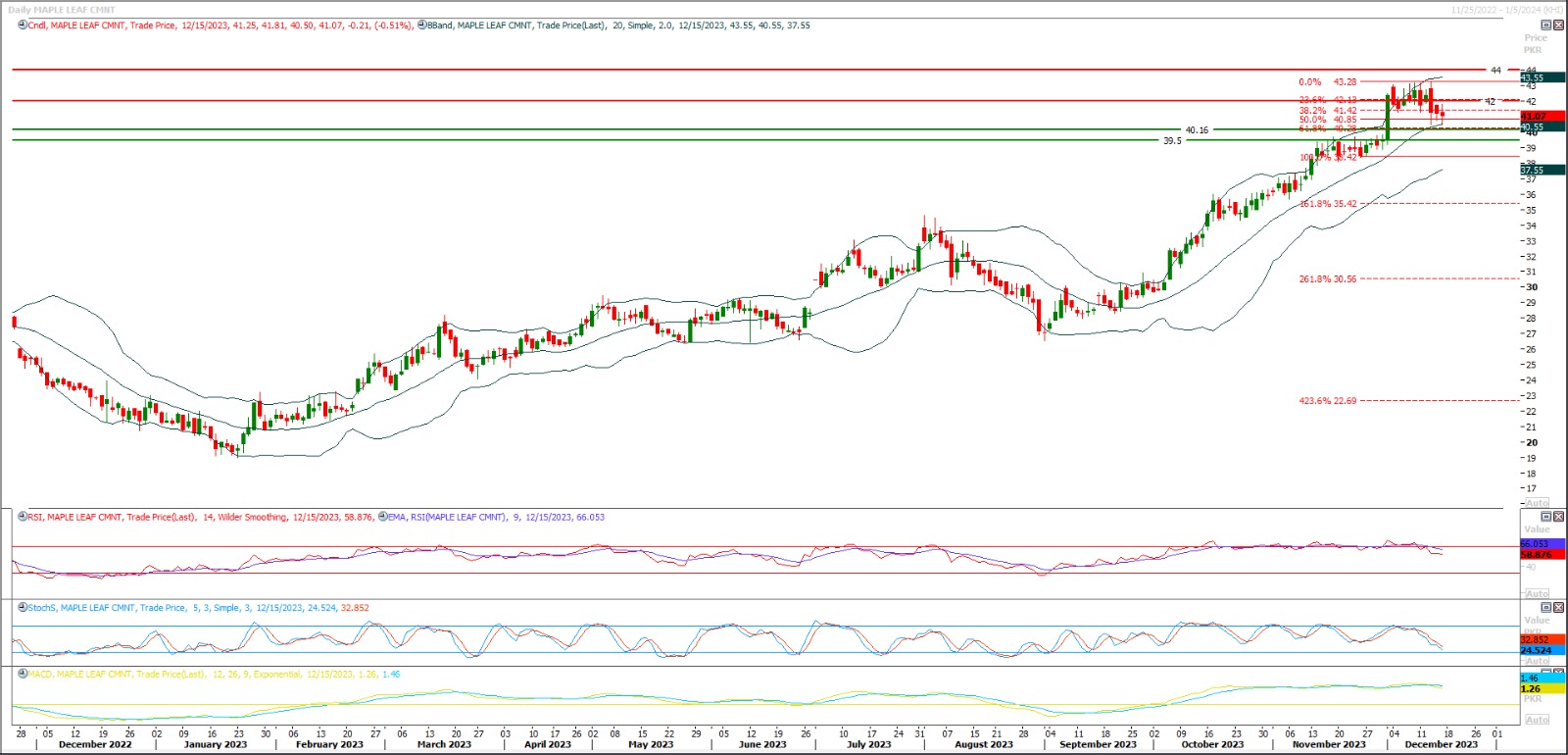Close the RSI indicator panel

click(x=1558, y=516)
